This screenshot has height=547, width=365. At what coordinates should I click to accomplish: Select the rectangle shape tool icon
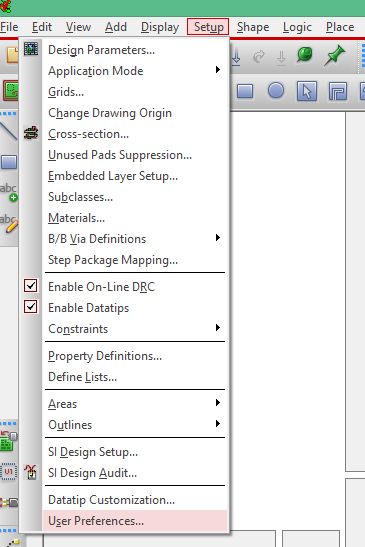click(245, 91)
